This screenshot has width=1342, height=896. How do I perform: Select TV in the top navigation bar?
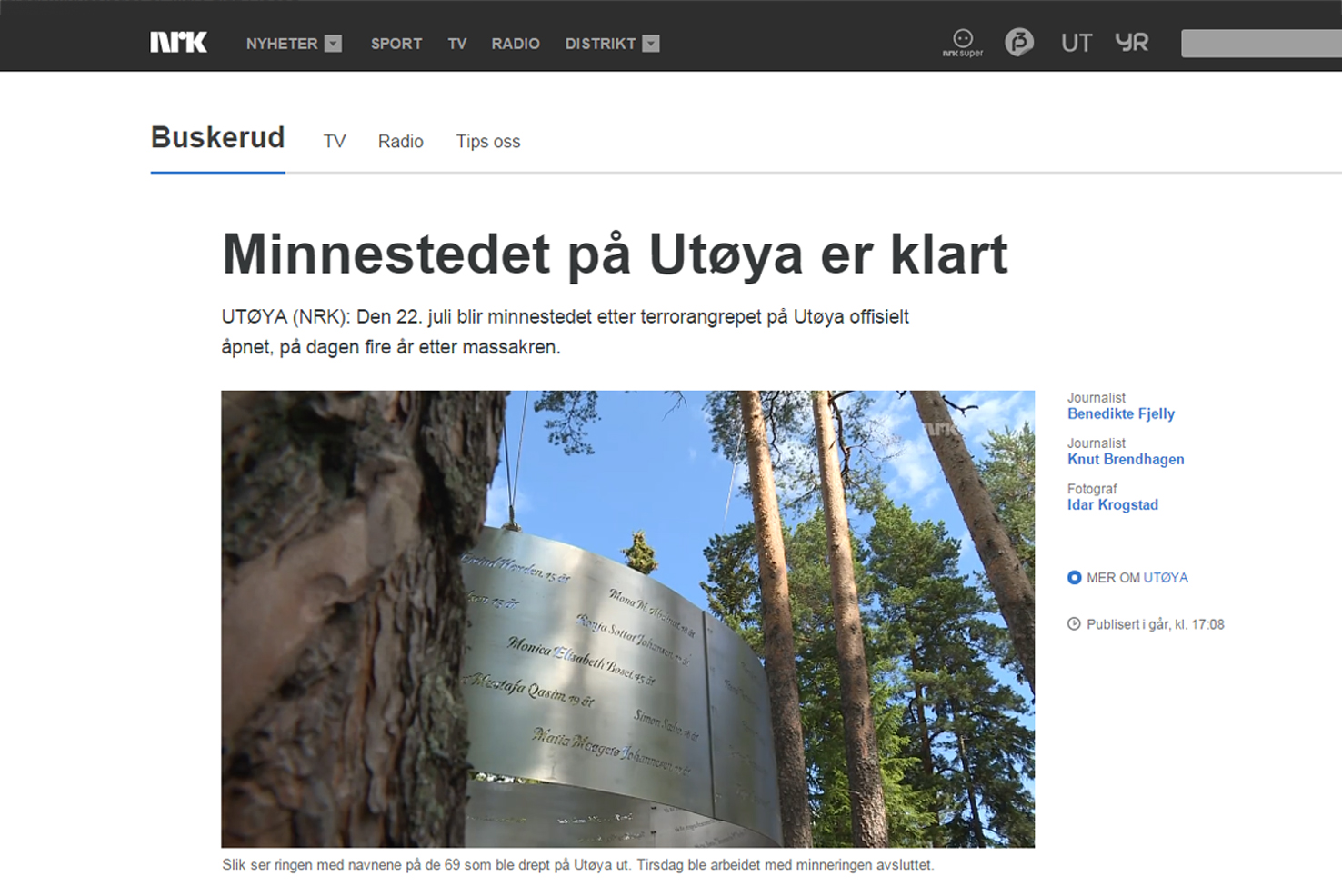(456, 44)
